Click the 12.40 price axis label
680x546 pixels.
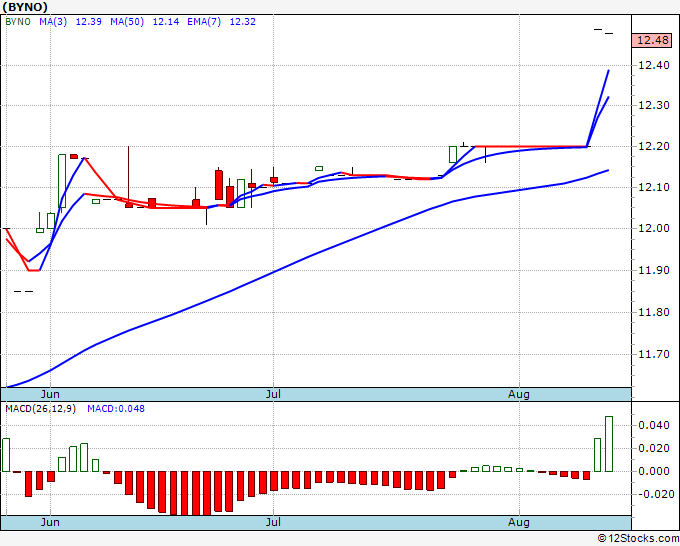tap(654, 65)
